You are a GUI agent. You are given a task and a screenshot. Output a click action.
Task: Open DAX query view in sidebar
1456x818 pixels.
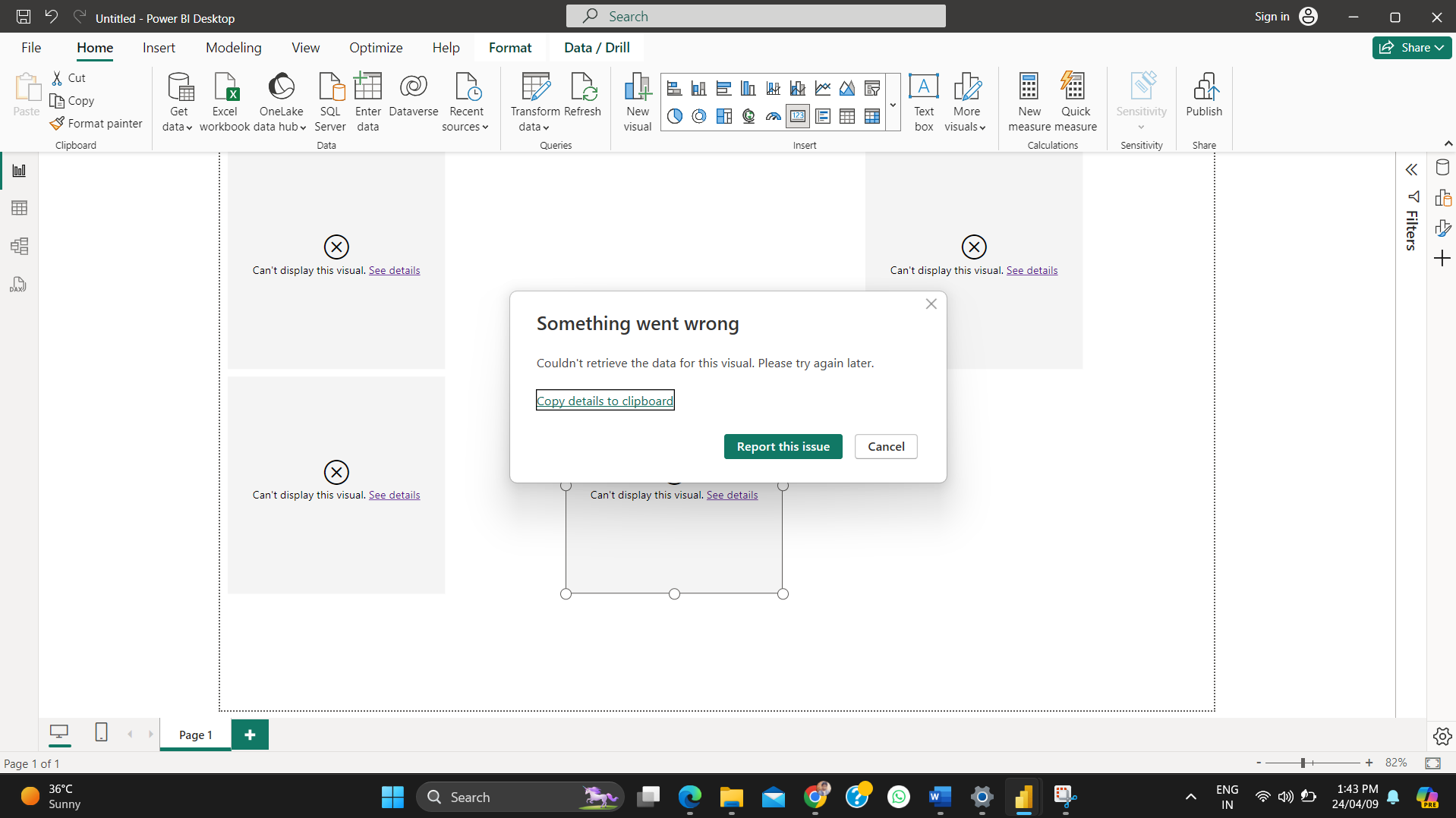[x=19, y=285]
